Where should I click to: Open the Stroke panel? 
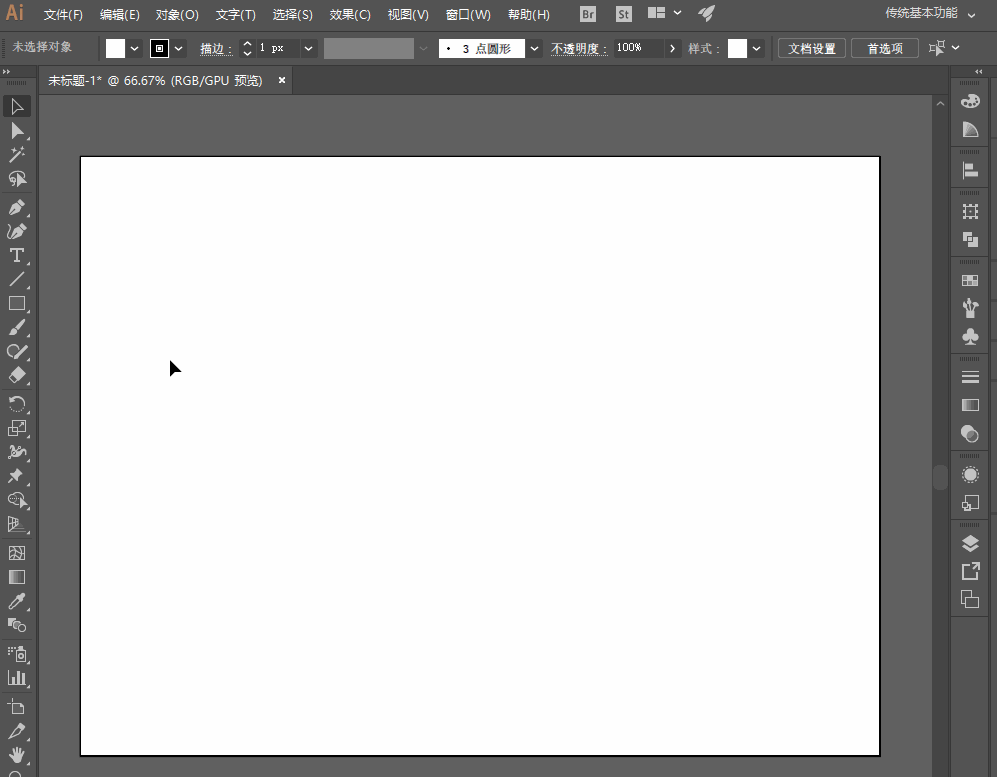pos(970,377)
